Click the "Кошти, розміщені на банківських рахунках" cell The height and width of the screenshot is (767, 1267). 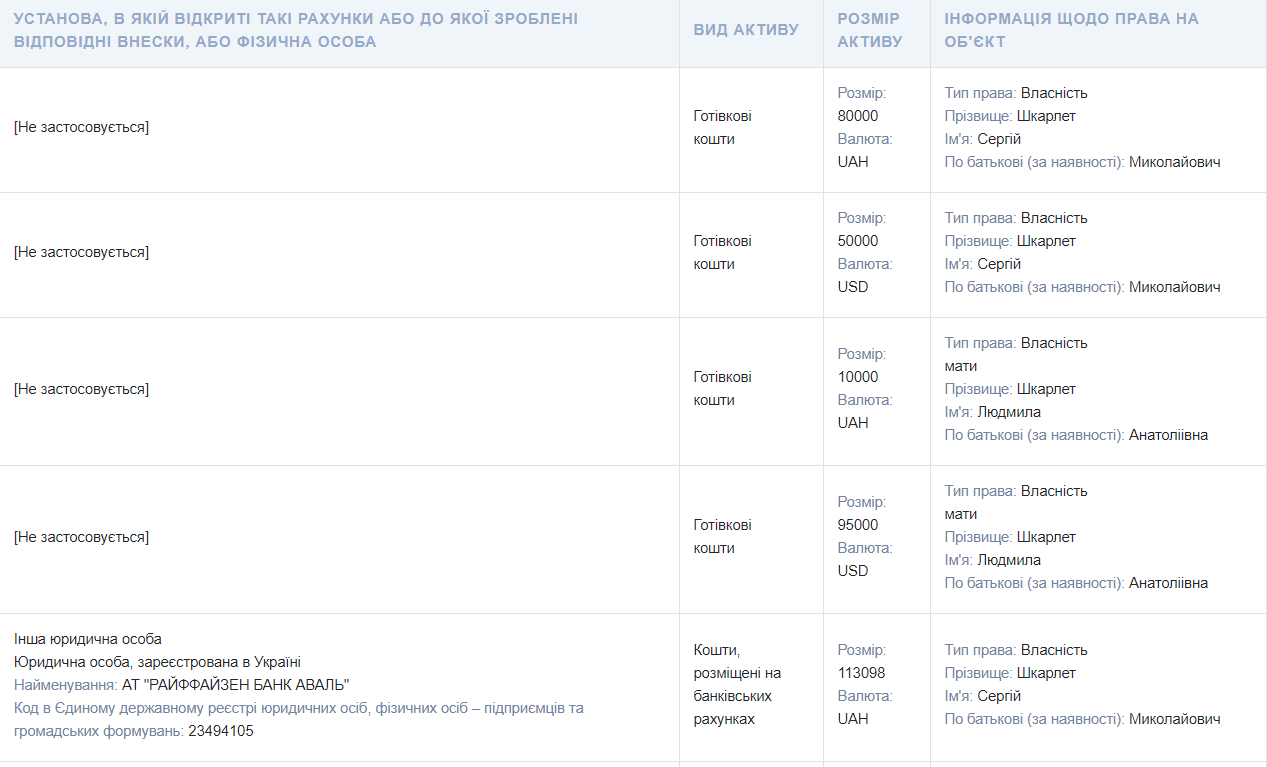click(737, 684)
